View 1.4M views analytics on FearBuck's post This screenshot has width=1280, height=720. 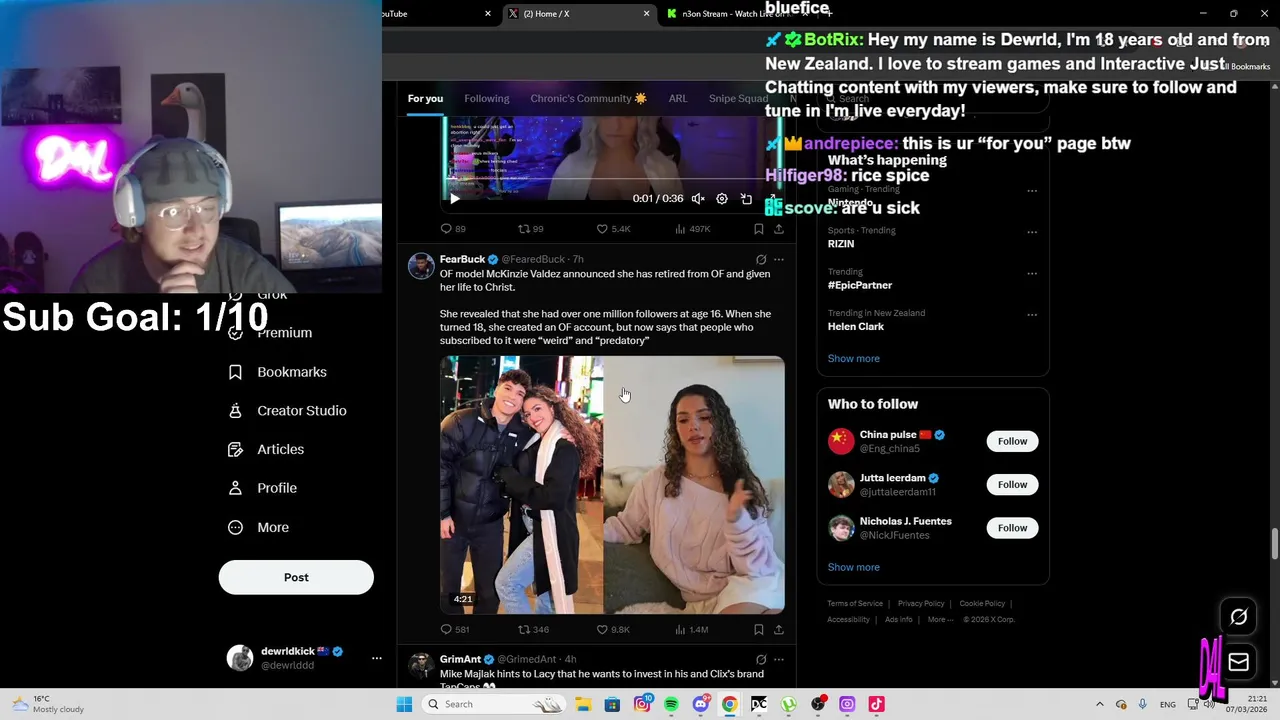pyautogui.click(x=692, y=629)
